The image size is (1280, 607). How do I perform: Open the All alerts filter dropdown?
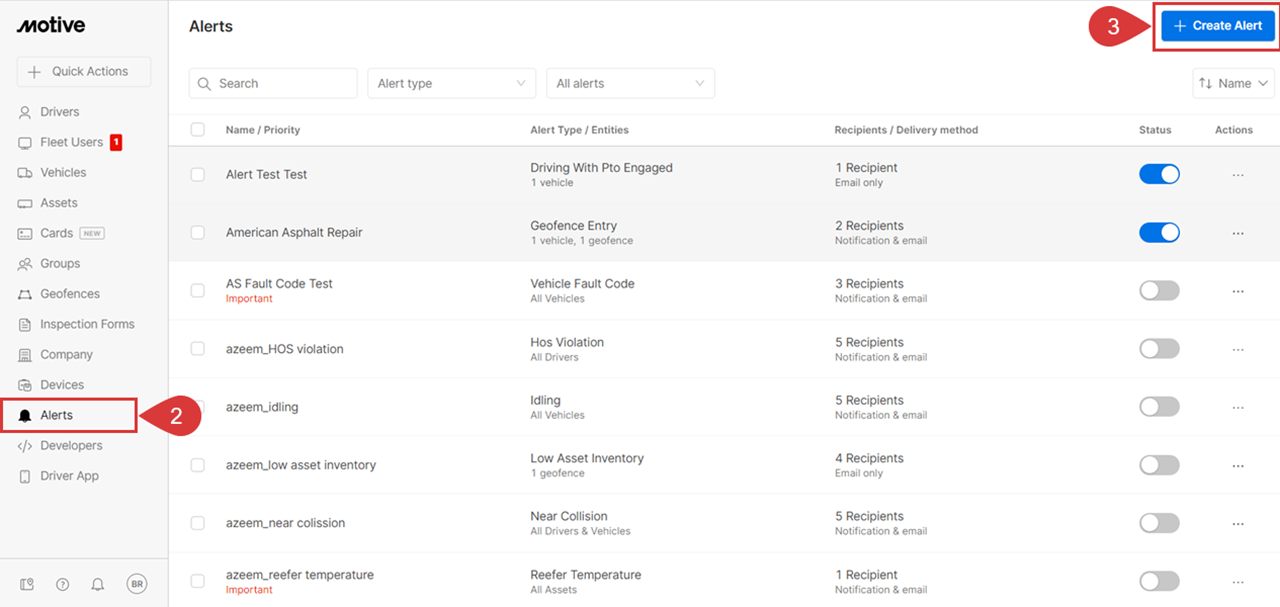coord(630,83)
